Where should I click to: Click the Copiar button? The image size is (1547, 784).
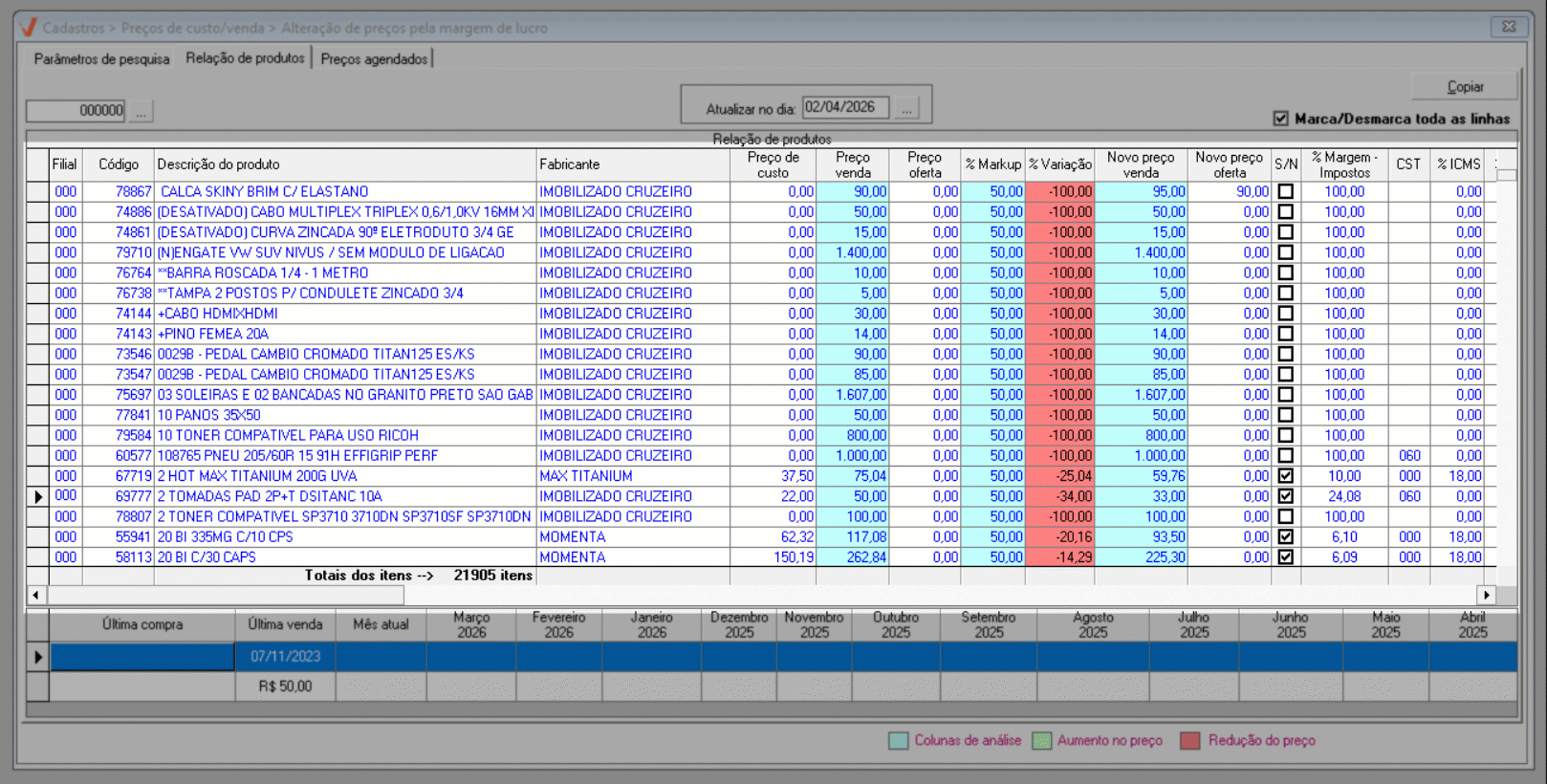tap(1465, 86)
